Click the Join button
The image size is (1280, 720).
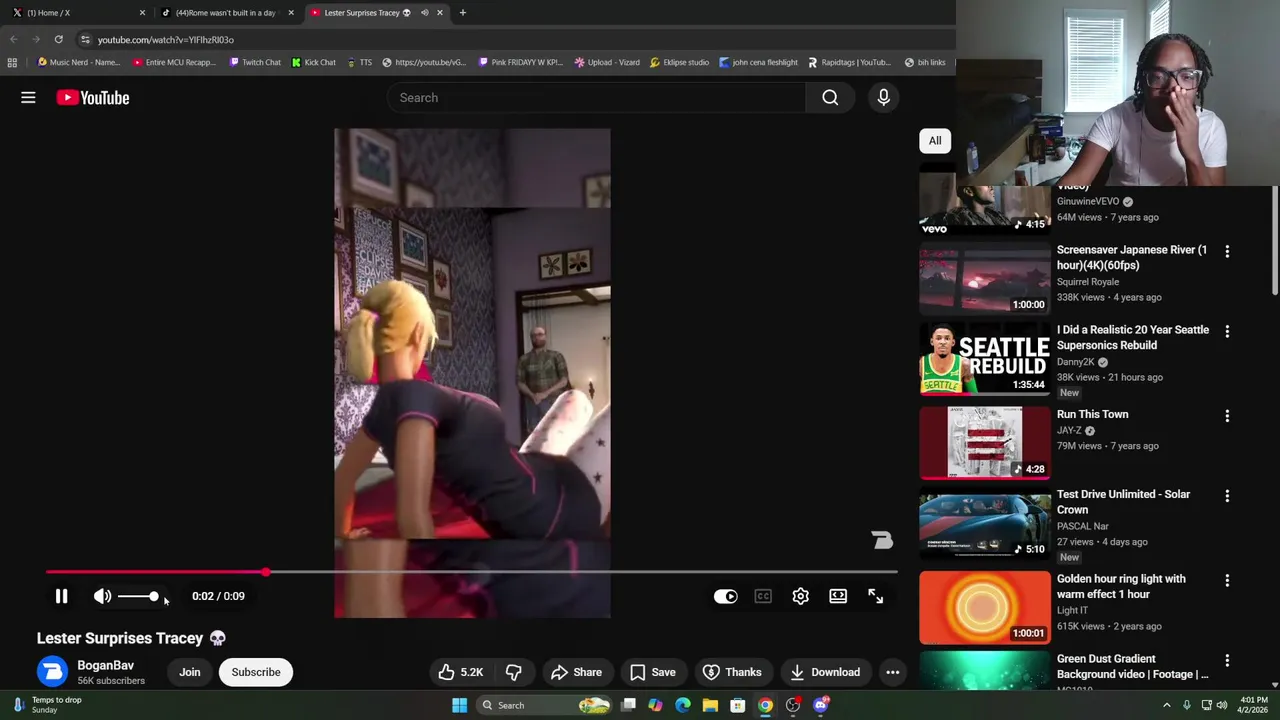click(x=190, y=672)
